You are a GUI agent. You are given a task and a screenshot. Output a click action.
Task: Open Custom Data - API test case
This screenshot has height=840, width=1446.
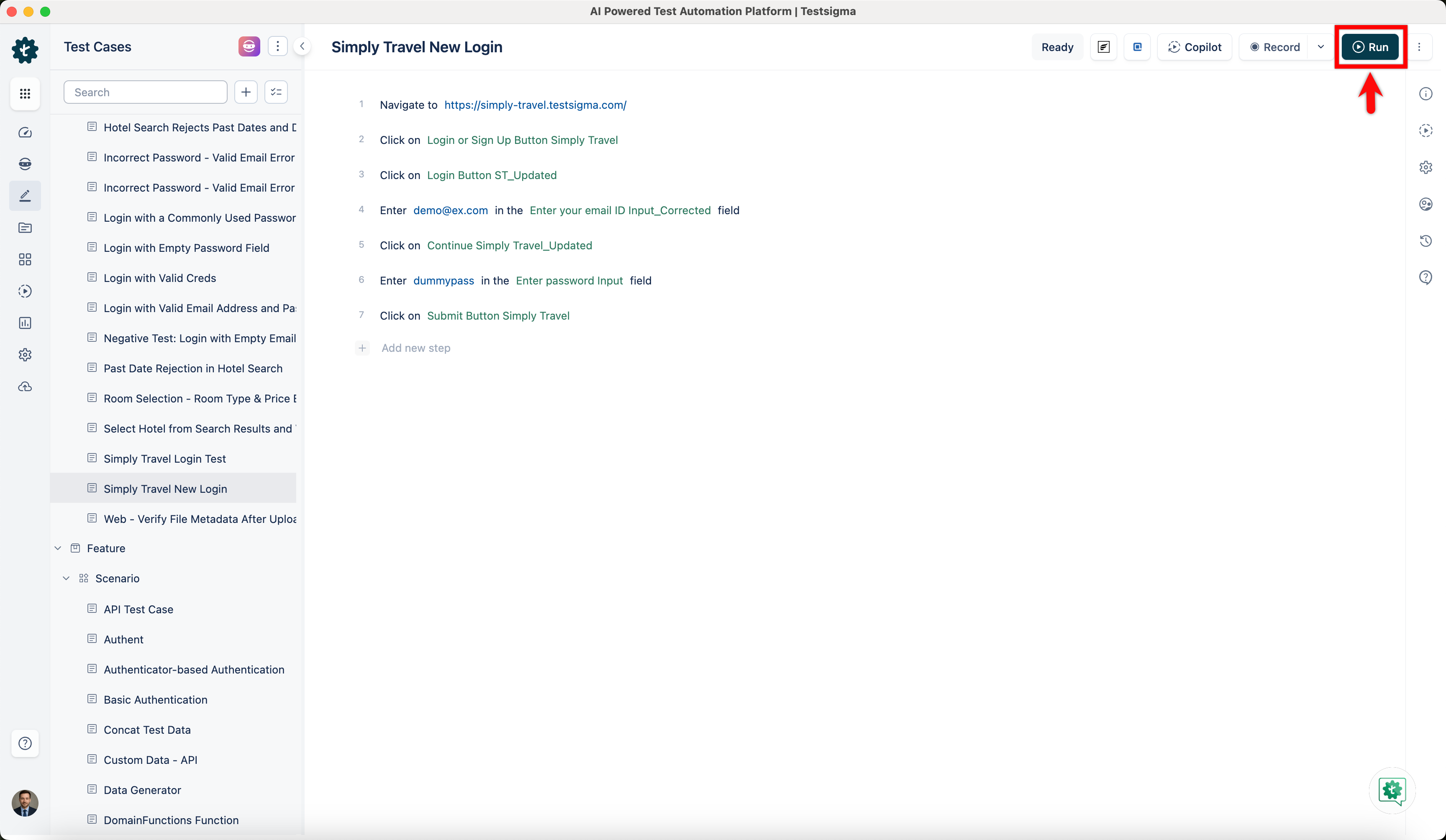(x=150, y=760)
